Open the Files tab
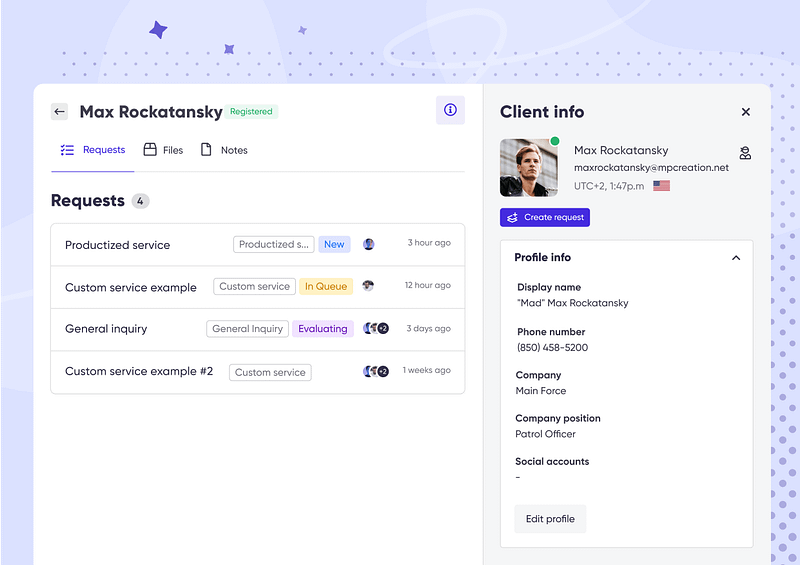800x565 pixels. coord(163,150)
